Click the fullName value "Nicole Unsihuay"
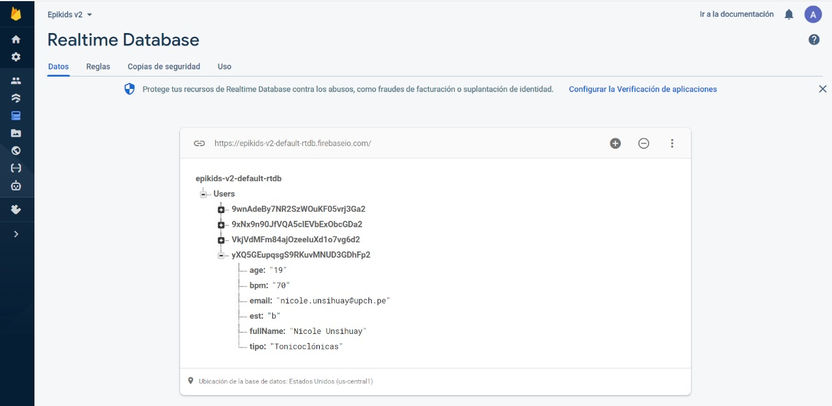Screen dimensions: 832x406 coord(328,331)
